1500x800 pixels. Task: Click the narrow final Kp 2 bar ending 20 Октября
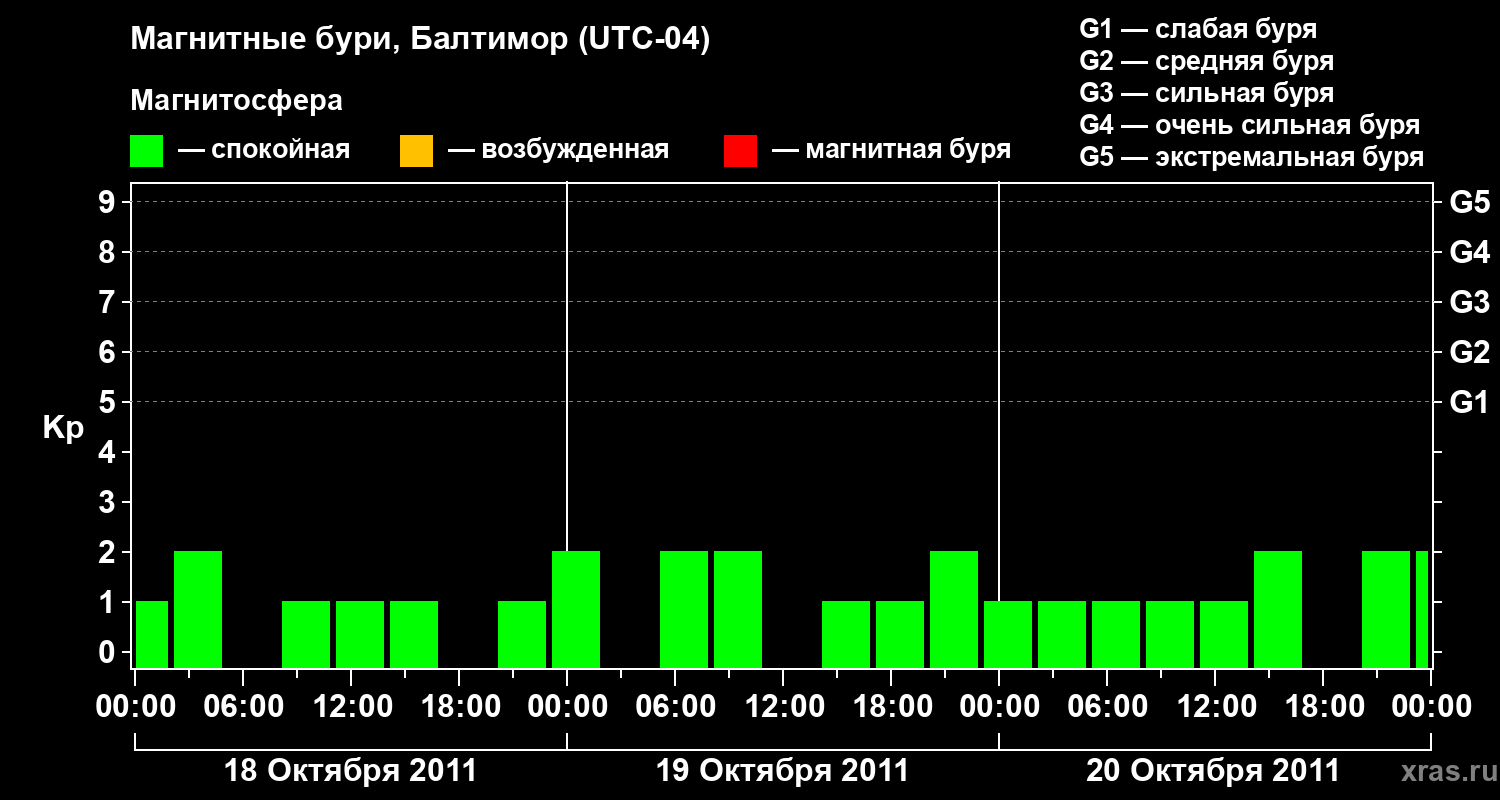point(1422,609)
